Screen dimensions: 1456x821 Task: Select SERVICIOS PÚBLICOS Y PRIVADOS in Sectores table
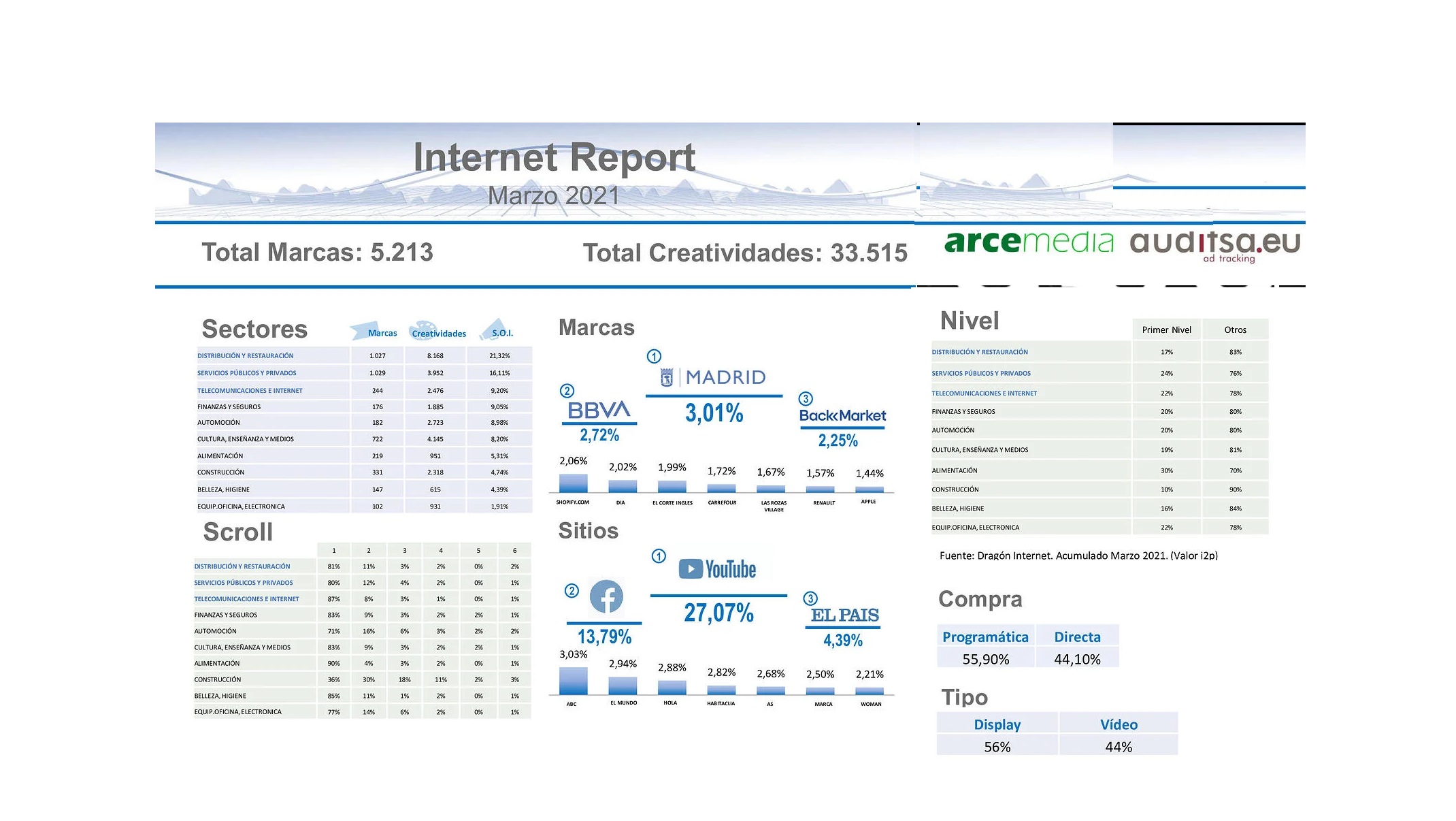point(247,373)
